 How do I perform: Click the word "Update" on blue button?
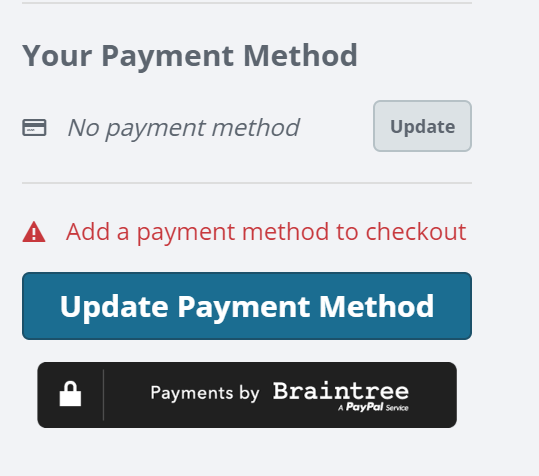click(114, 308)
